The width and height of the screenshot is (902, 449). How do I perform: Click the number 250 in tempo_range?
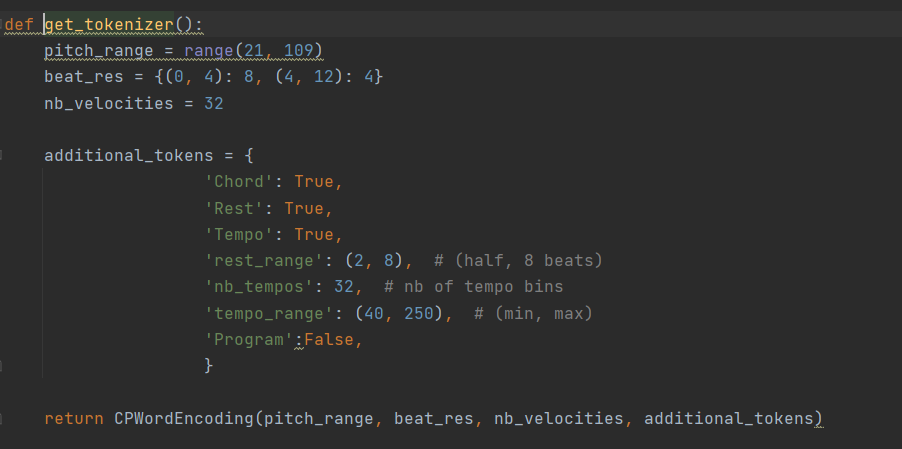(418, 314)
